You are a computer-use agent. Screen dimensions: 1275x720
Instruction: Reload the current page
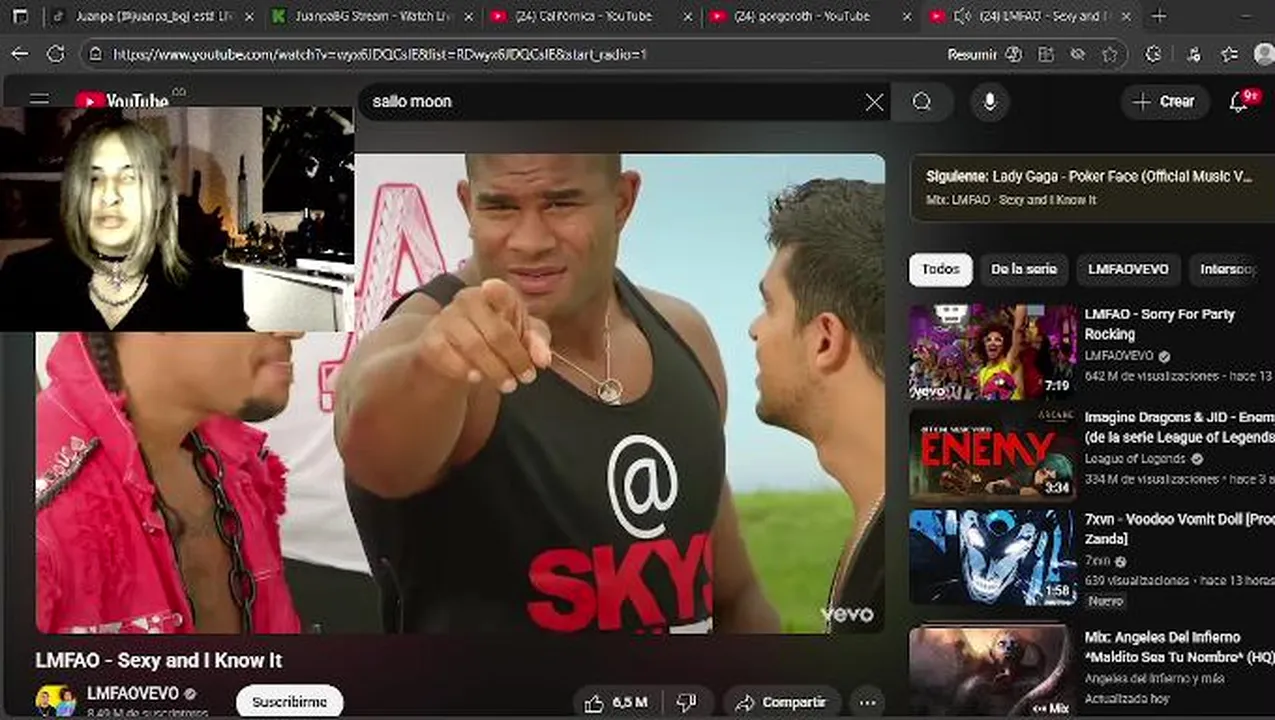[x=56, y=54]
